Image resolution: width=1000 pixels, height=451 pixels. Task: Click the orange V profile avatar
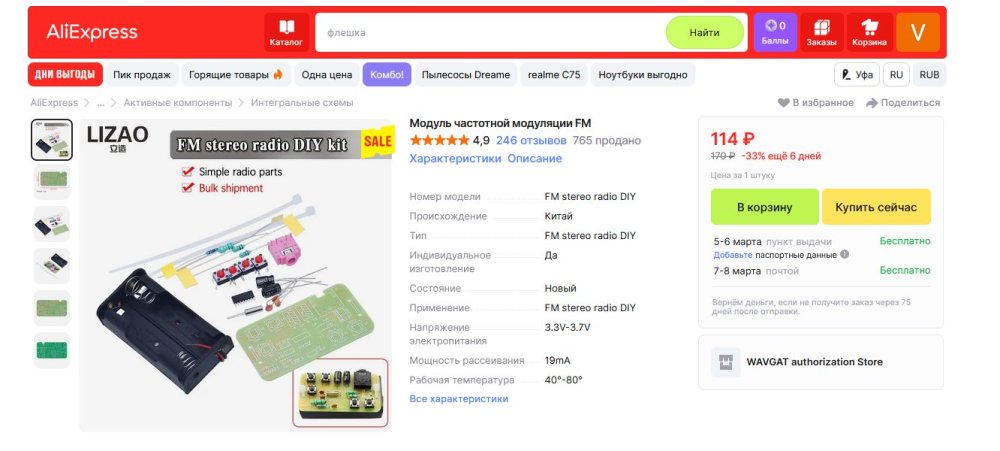point(918,33)
